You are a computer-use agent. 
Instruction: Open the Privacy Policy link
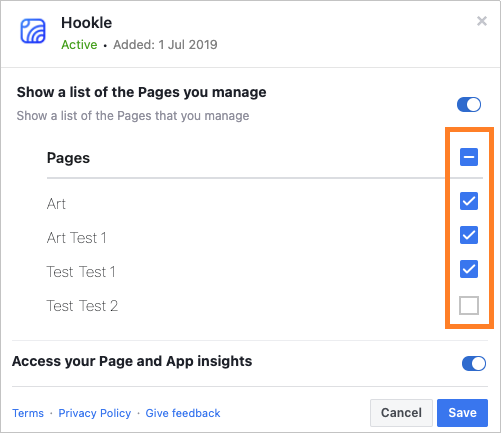click(95, 413)
